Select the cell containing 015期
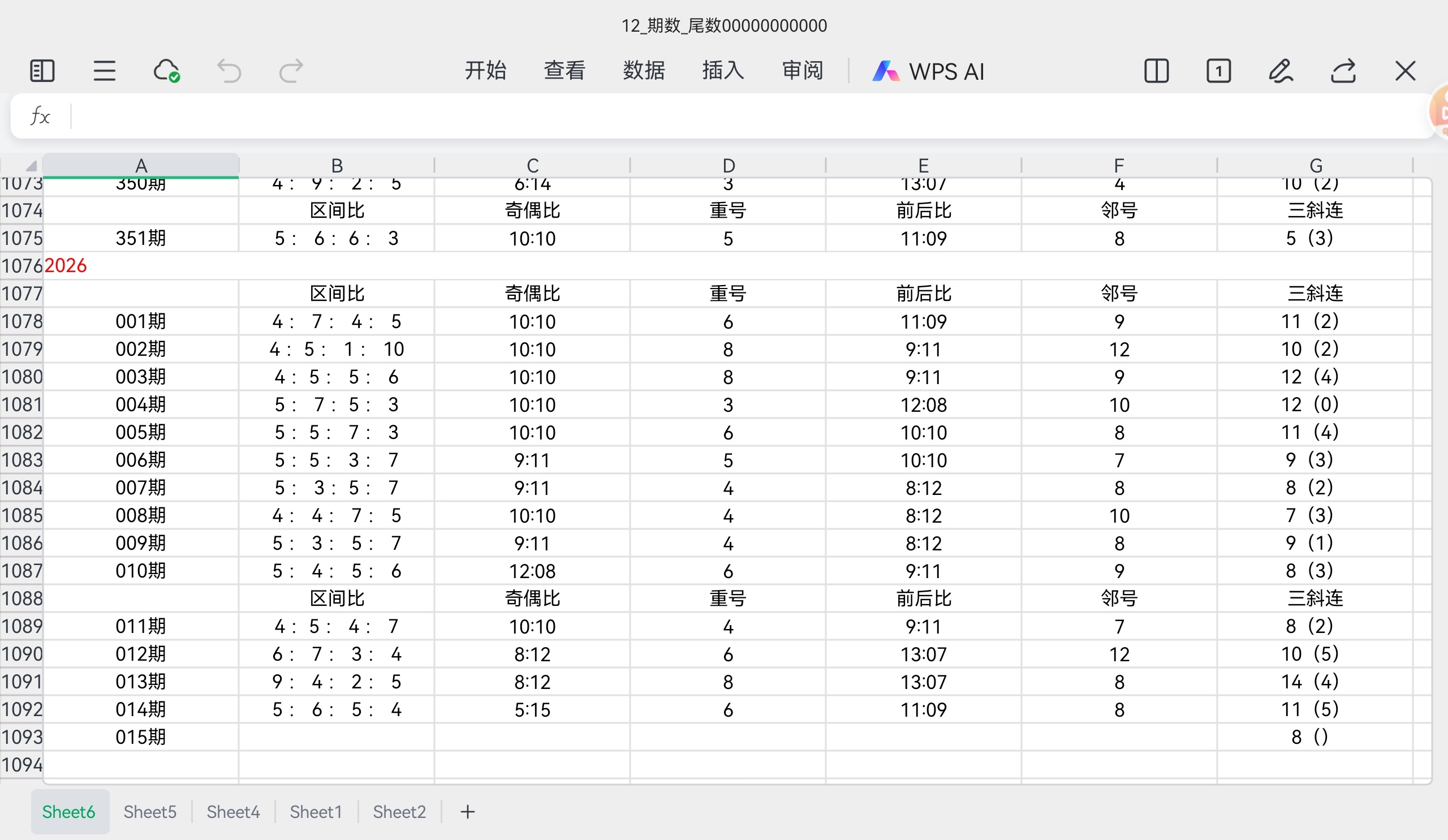 tap(141, 736)
